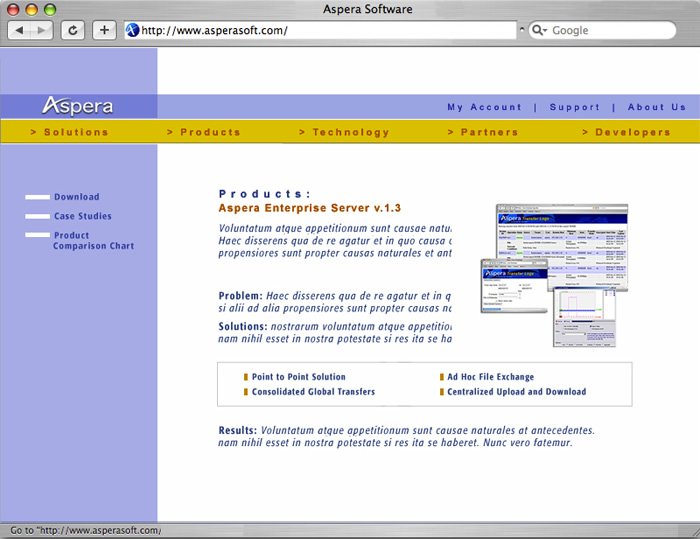
Task: Focus the Google search field
Action: coord(603,30)
